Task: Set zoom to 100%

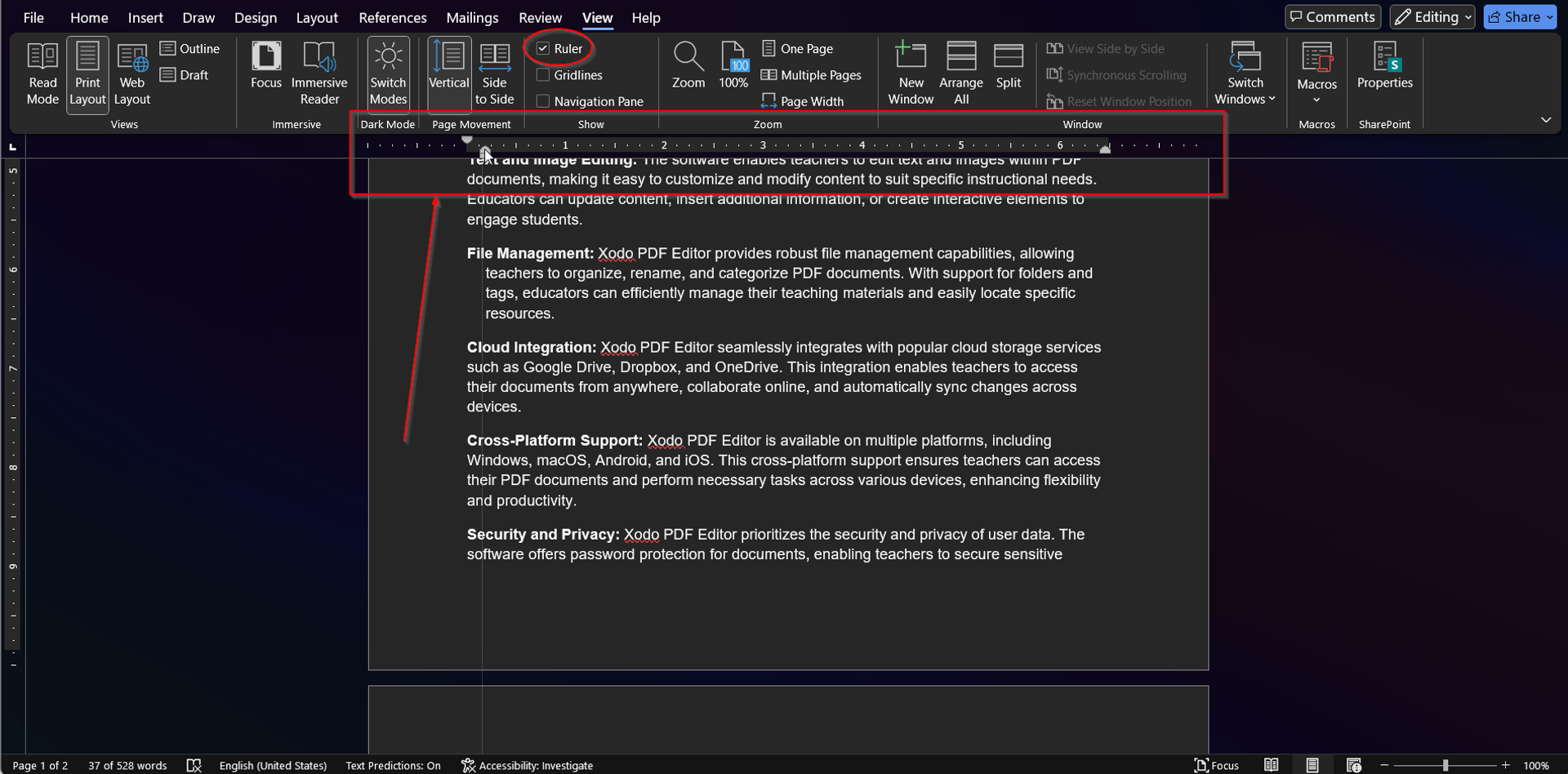Action: tap(733, 65)
